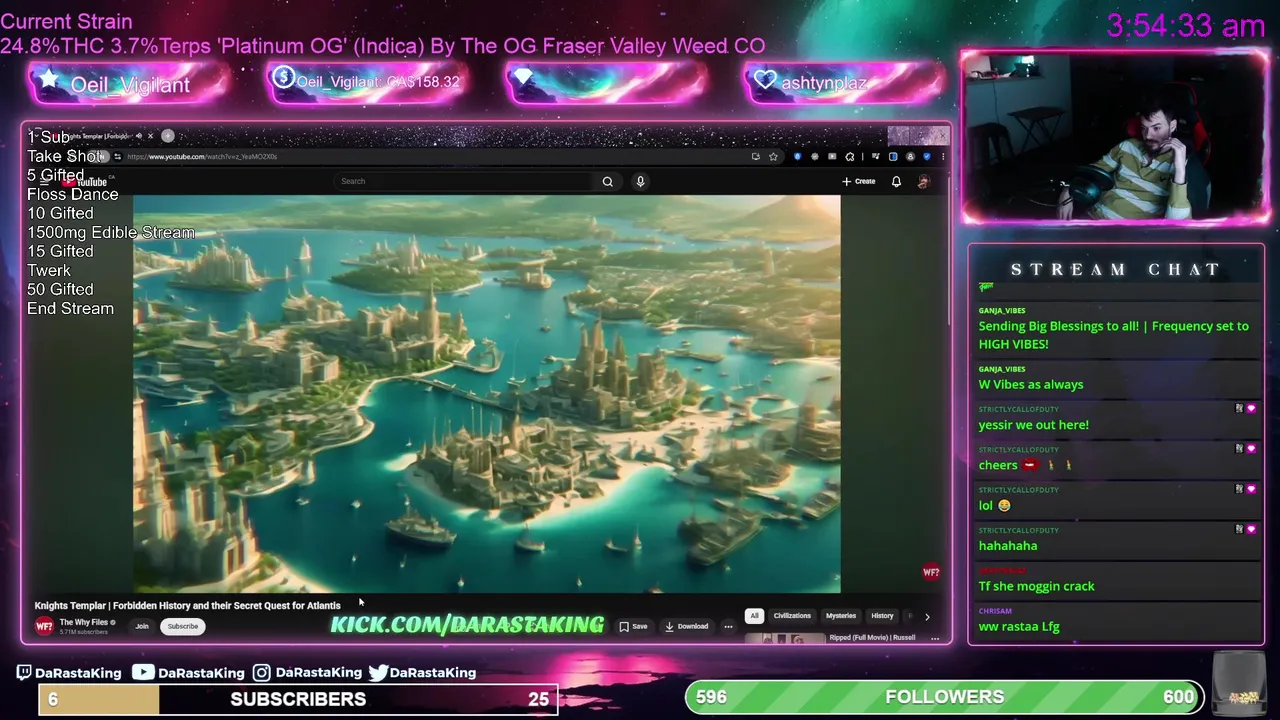
Task: Open the browser three-dot menu
Action: [942, 156]
